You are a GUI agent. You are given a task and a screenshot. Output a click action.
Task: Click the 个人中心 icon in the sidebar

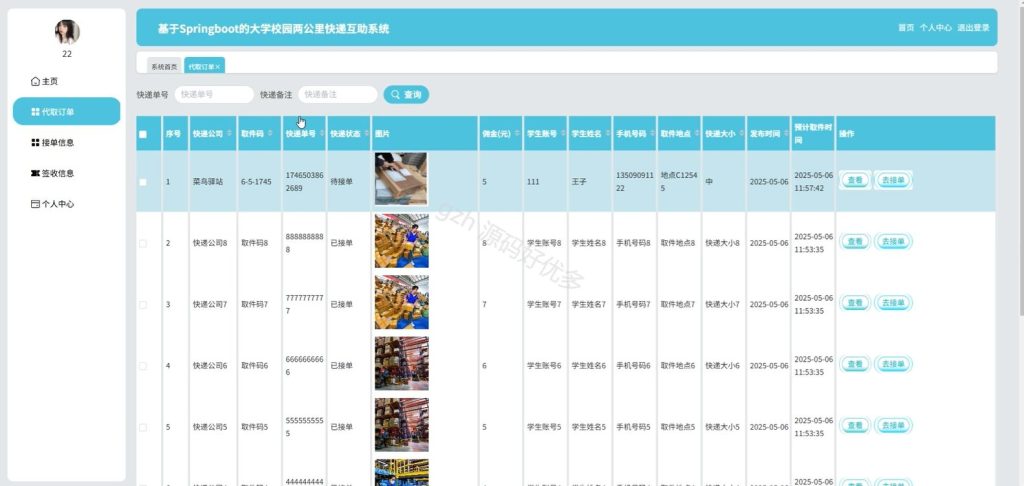pyautogui.click(x=35, y=204)
